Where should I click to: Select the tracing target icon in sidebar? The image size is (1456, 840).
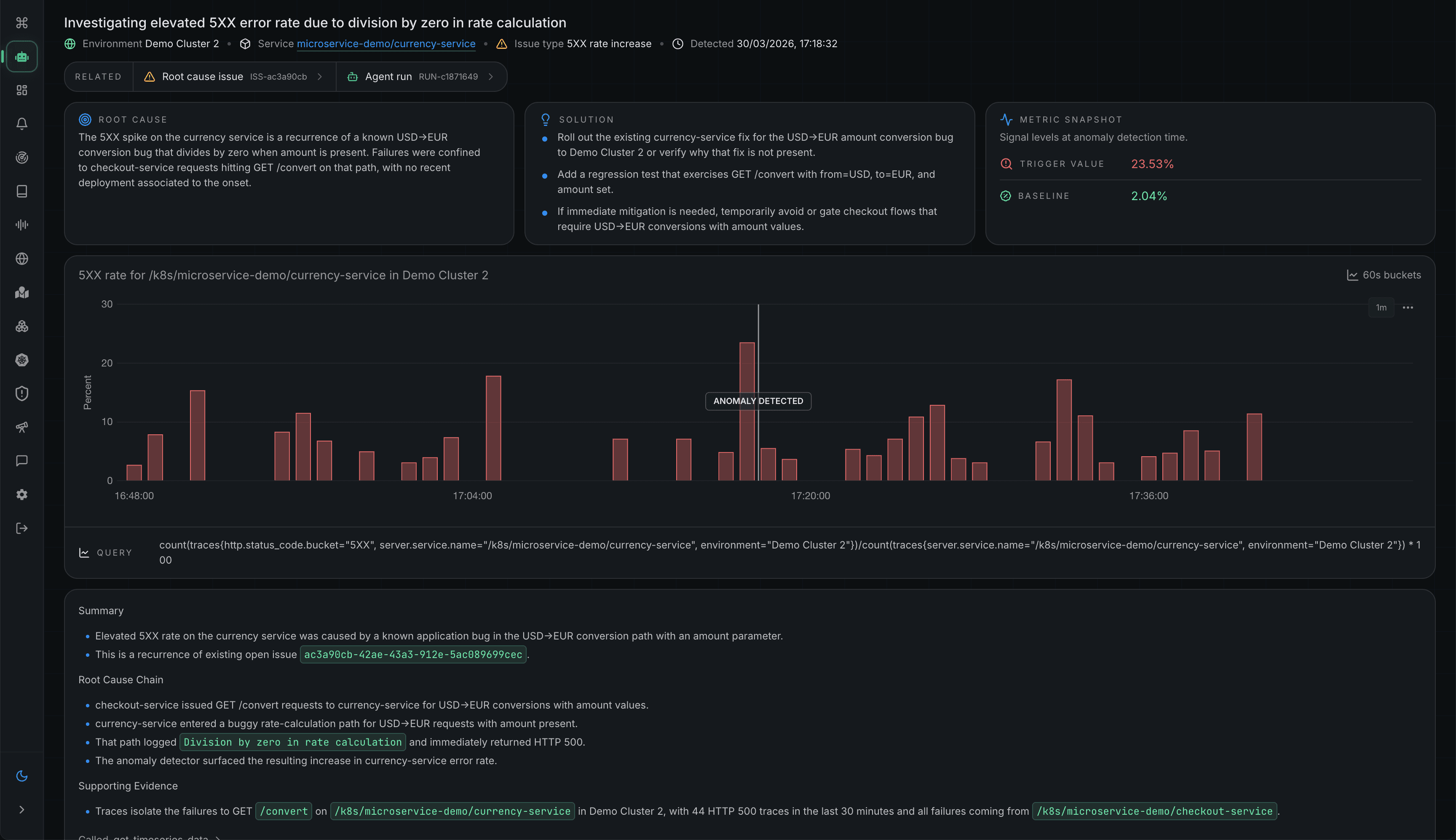click(22, 158)
